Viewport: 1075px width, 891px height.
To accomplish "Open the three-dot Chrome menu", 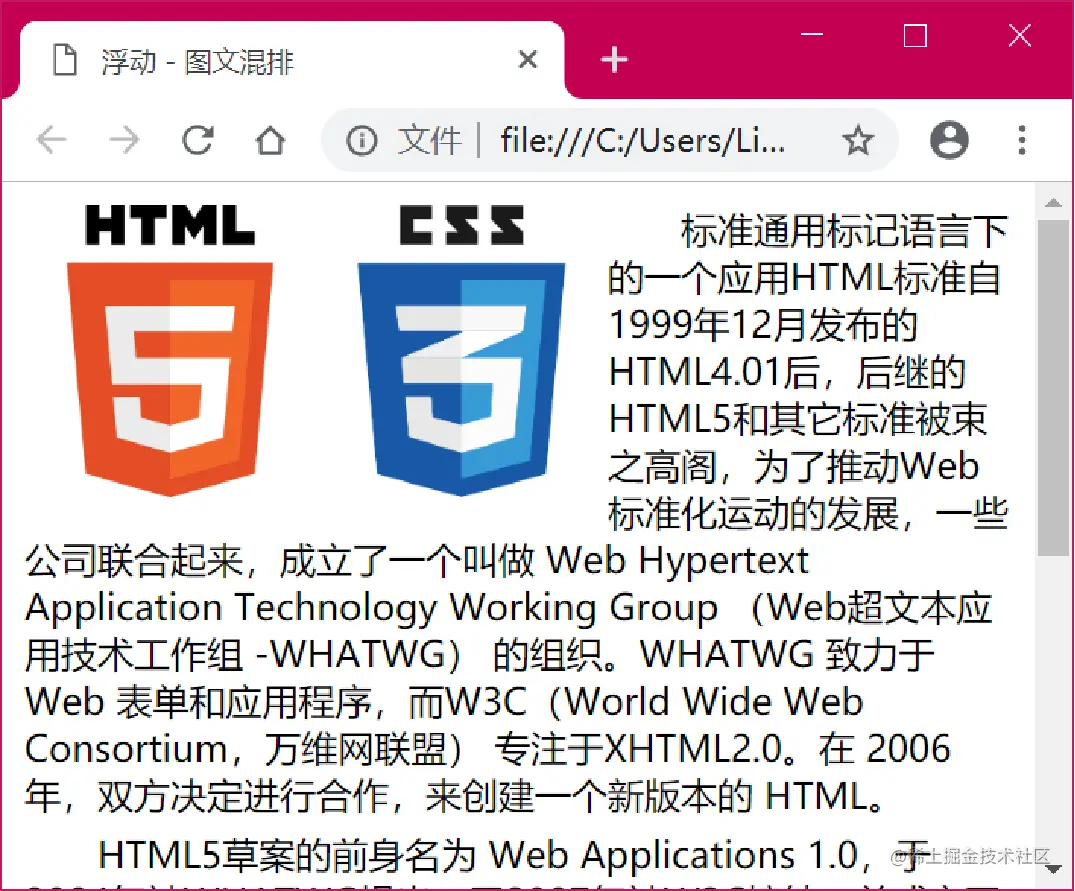I will 1022,141.
